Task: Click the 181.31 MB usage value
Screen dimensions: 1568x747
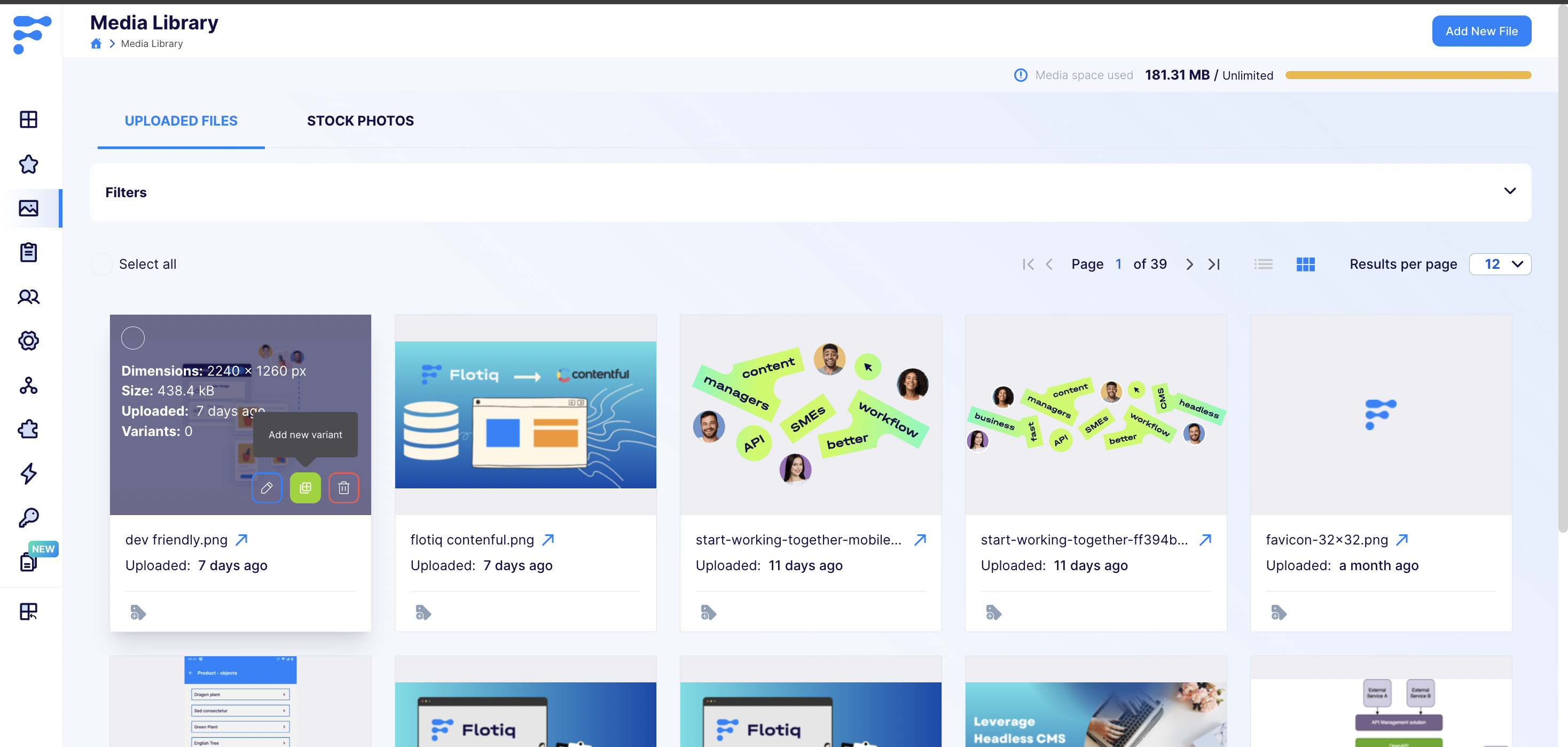Action: coord(1177,75)
